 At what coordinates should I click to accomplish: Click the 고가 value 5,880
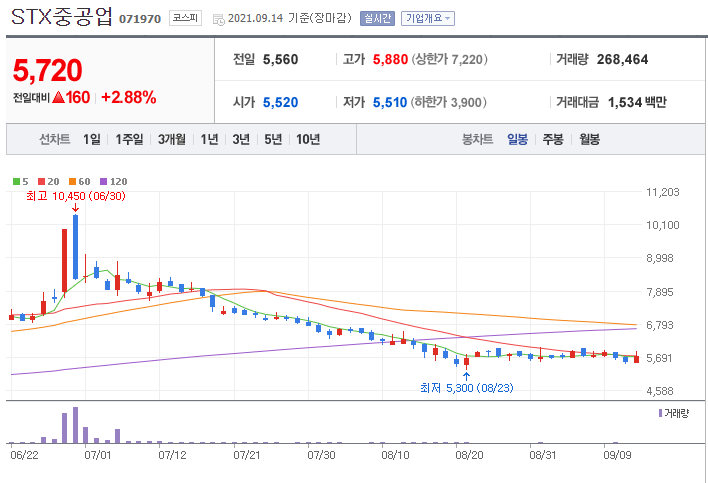tap(390, 59)
